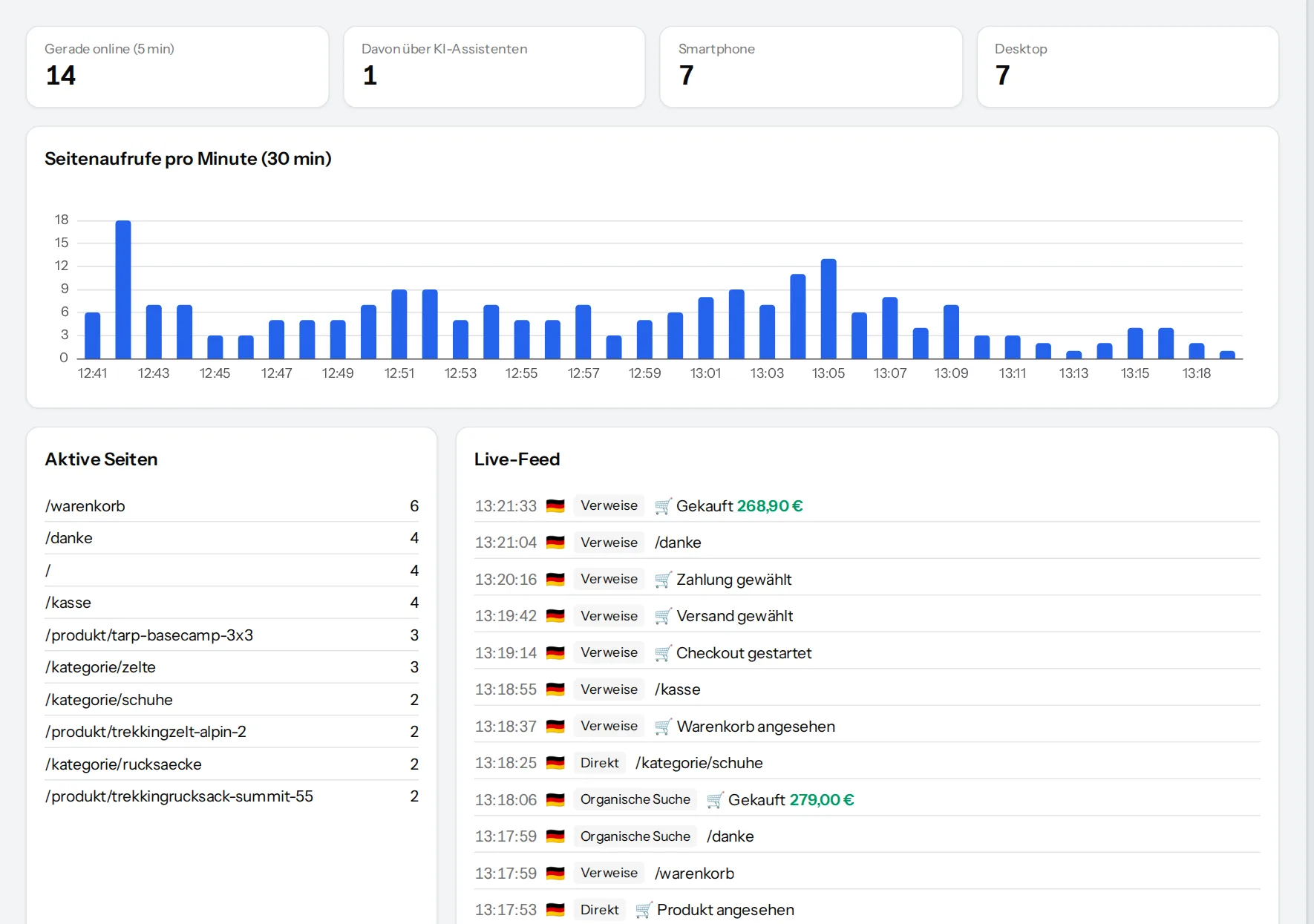This screenshot has width=1314, height=924.
Task: Click the tallest chart bar at 12:42
Action: [x=123, y=289]
